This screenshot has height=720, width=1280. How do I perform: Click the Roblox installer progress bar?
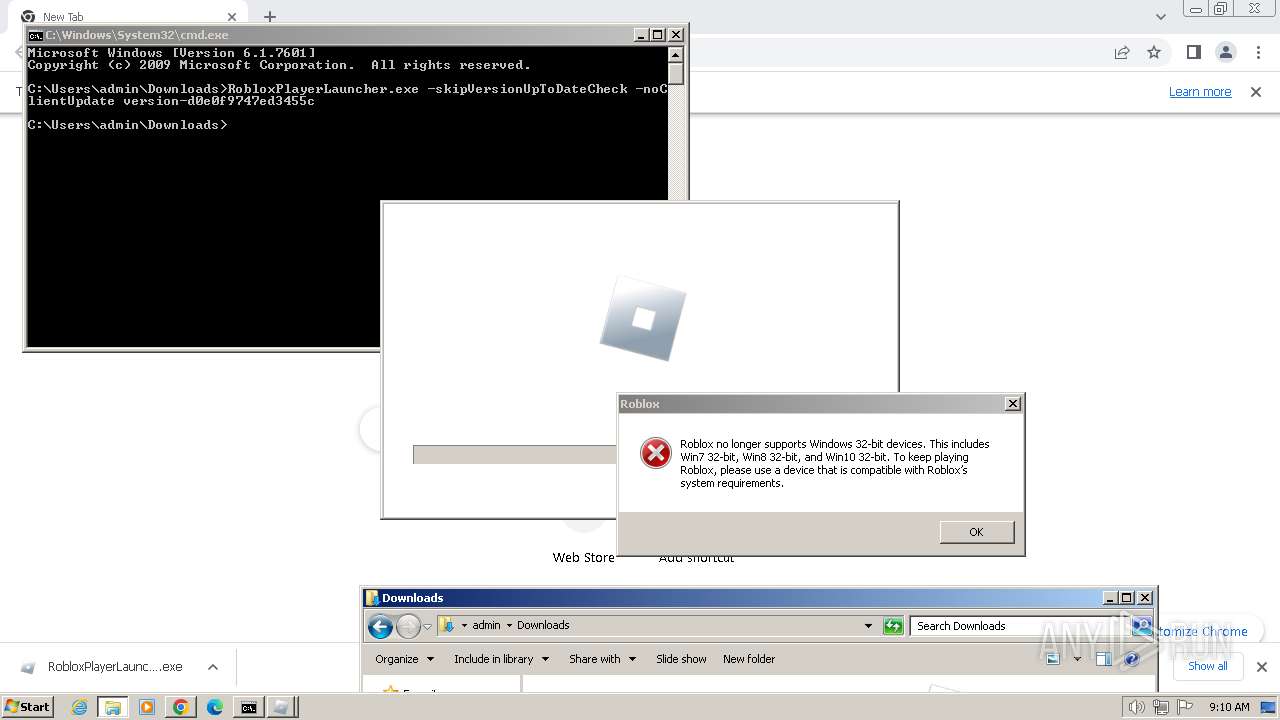[x=515, y=455]
